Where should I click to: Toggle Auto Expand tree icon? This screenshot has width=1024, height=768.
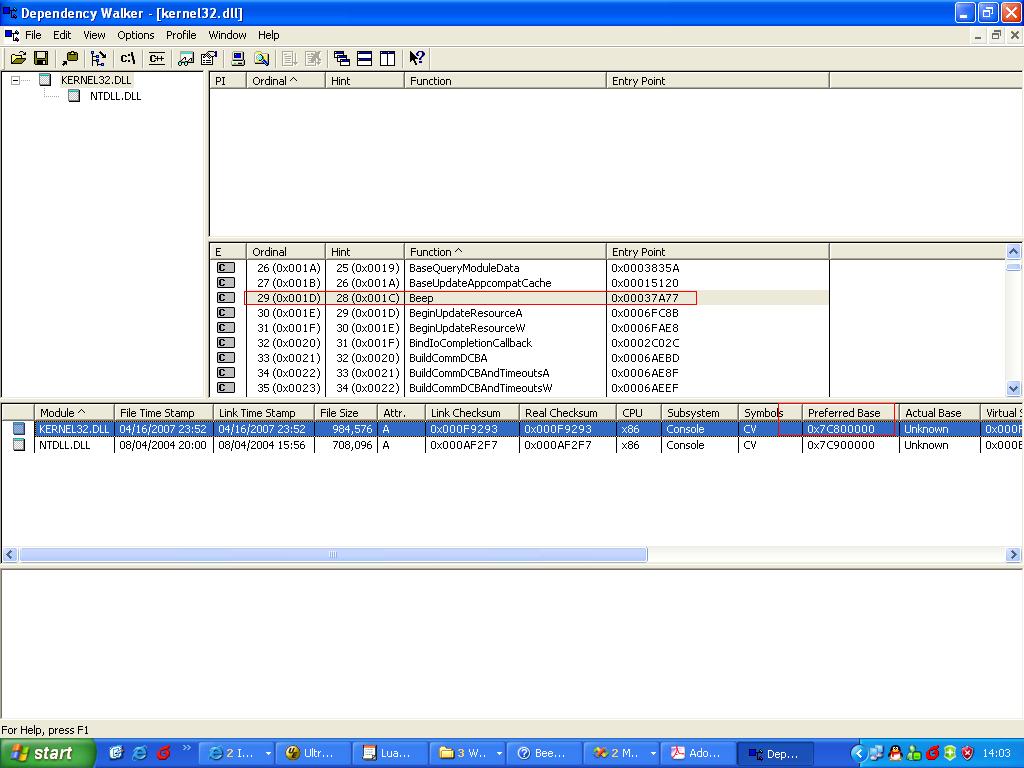98,58
